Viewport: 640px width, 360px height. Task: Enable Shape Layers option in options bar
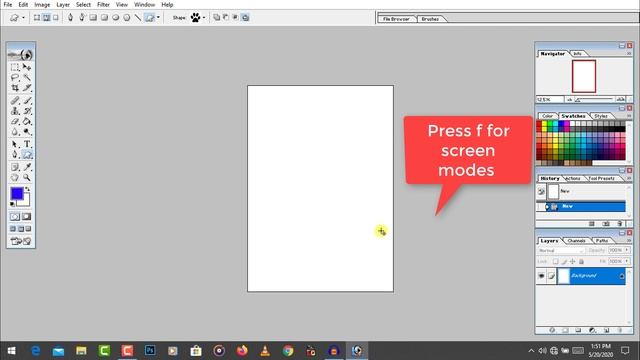point(37,18)
